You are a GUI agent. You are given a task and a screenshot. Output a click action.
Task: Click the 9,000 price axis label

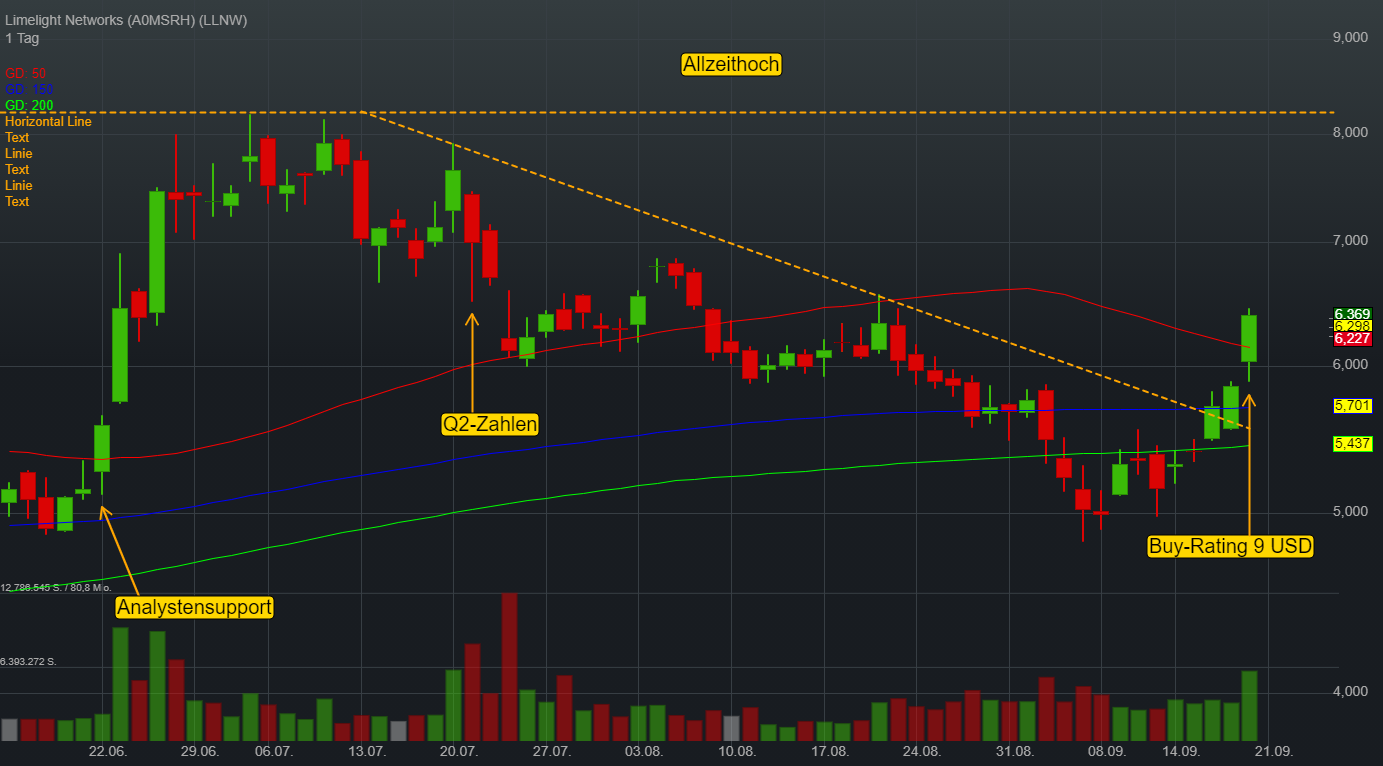1350,38
